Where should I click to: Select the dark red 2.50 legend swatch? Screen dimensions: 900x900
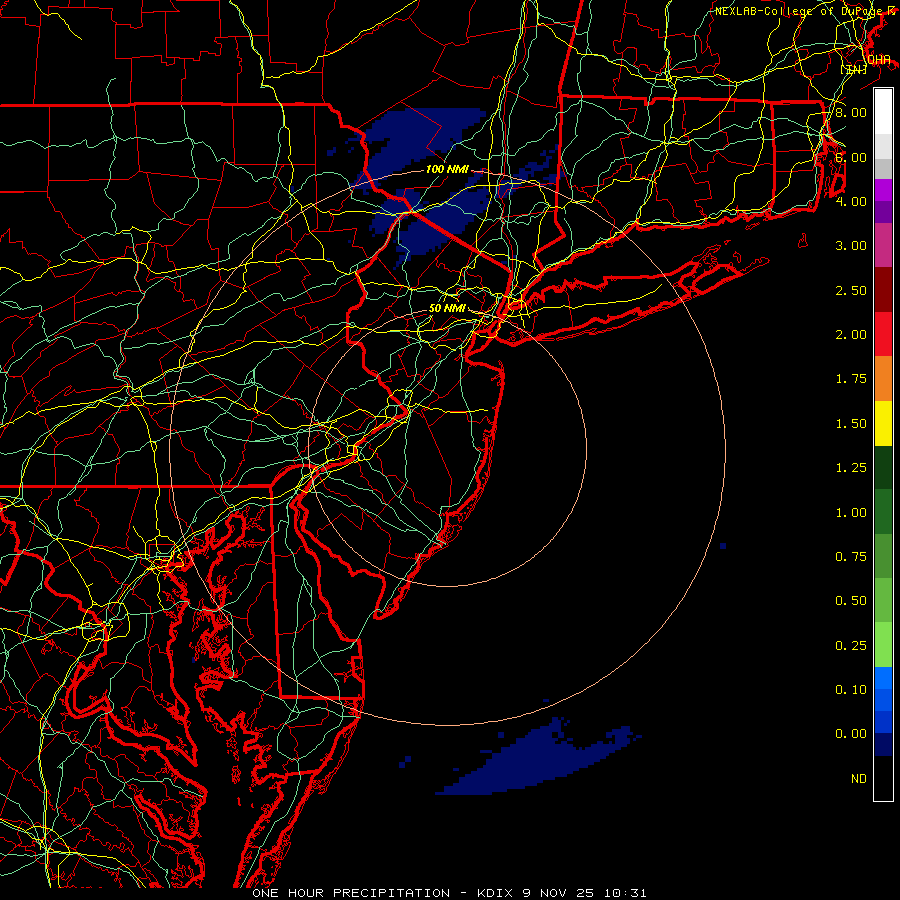click(883, 290)
